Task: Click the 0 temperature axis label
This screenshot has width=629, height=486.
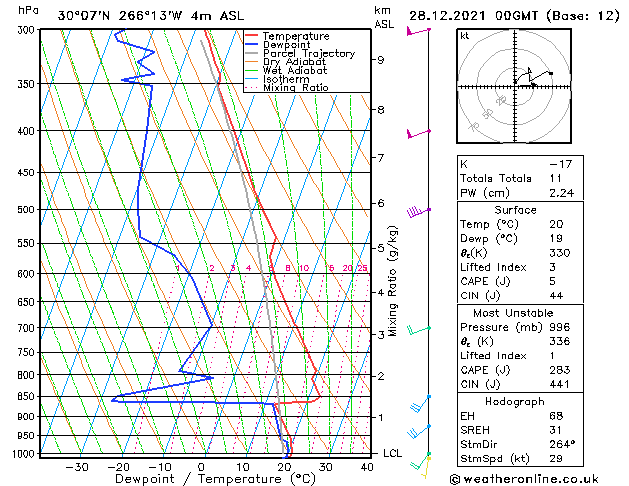Action: pyautogui.click(x=201, y=468)
